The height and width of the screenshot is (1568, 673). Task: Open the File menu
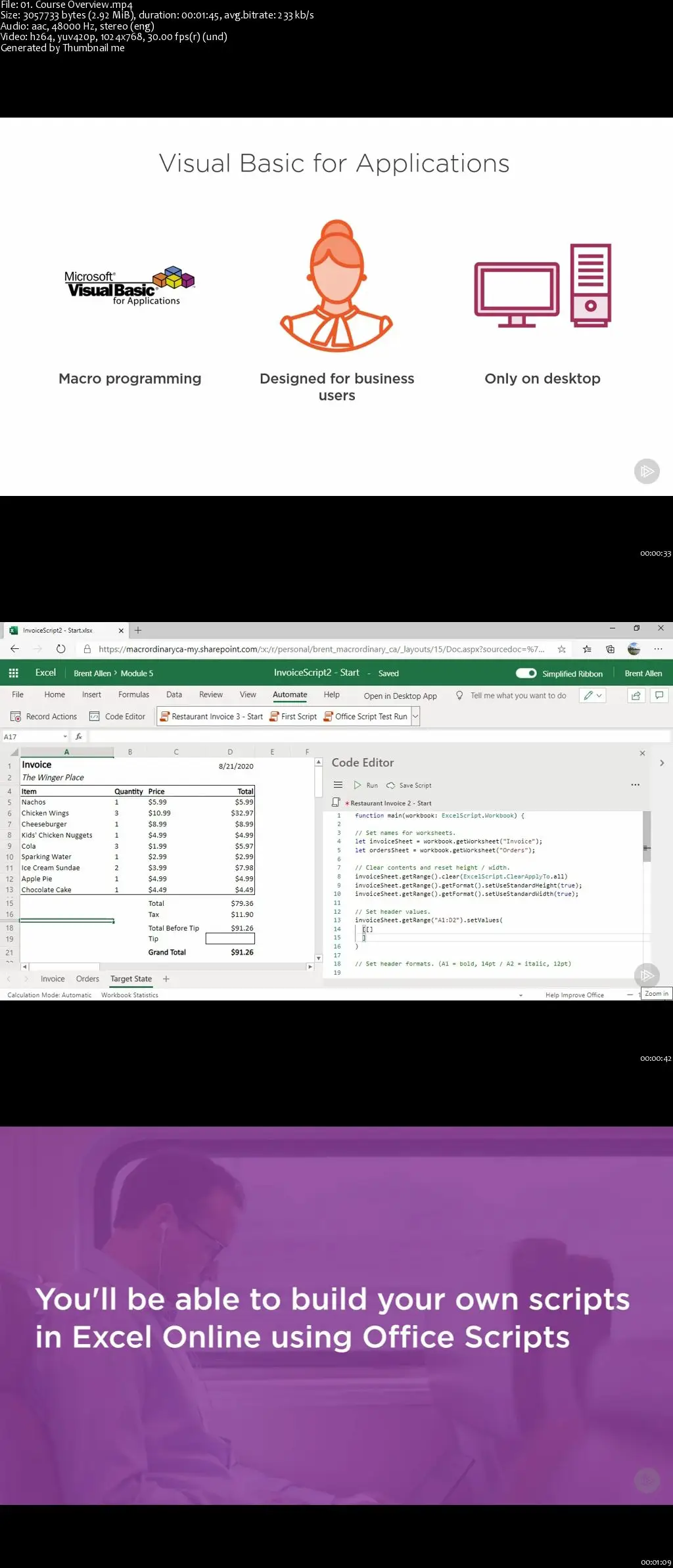point(18,695)
